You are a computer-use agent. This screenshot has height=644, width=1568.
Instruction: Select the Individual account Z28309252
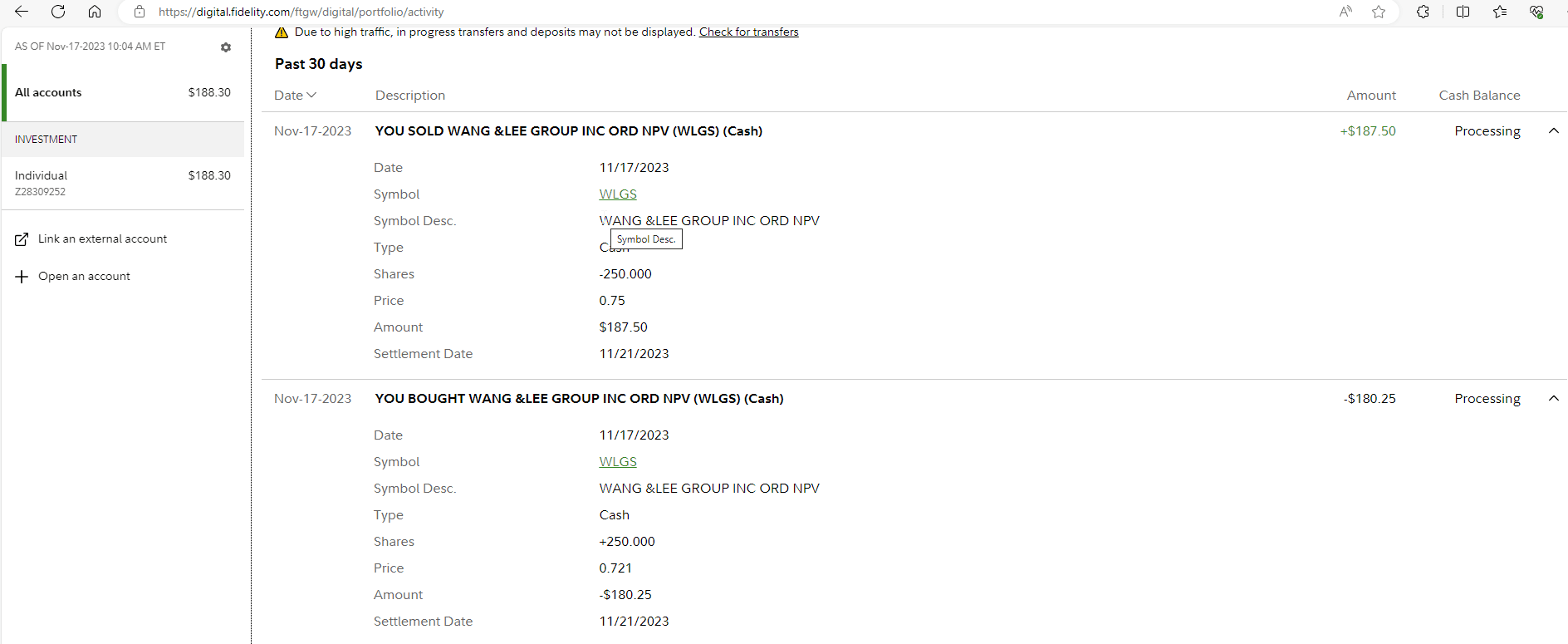(123, 183)
